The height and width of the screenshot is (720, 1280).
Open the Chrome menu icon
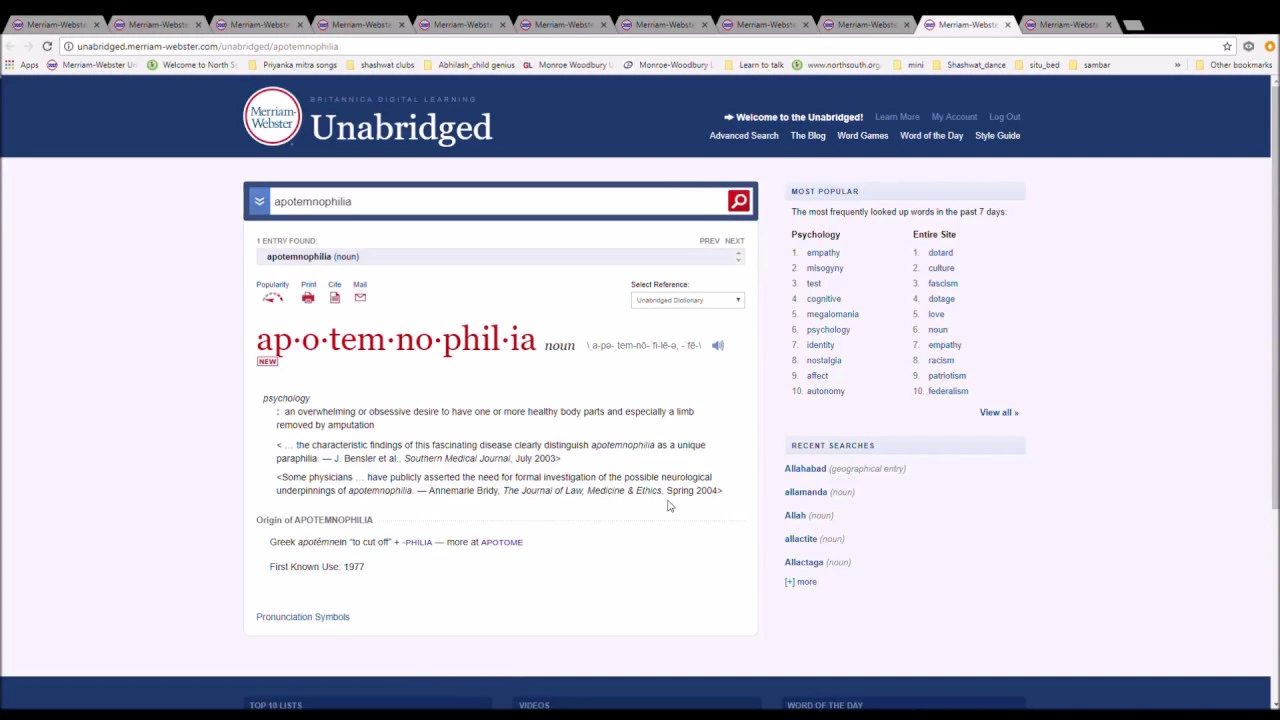pyautogui.click(x=1269, y=46)
